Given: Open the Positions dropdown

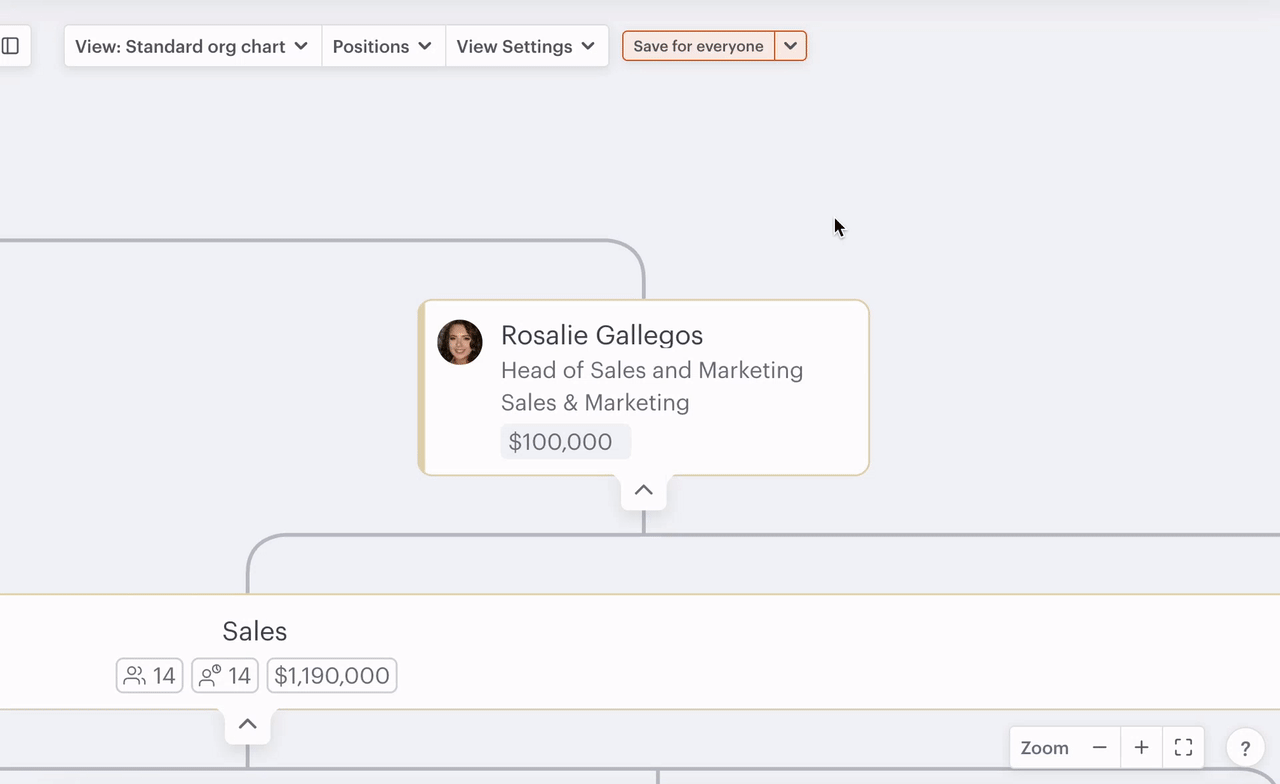Looking at the screenshot, I should tap(383, 45).
